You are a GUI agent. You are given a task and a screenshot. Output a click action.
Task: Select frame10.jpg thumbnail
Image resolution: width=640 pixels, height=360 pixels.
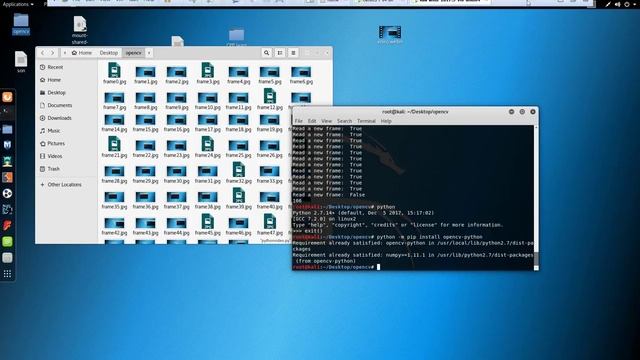click(x=207, y=98)
